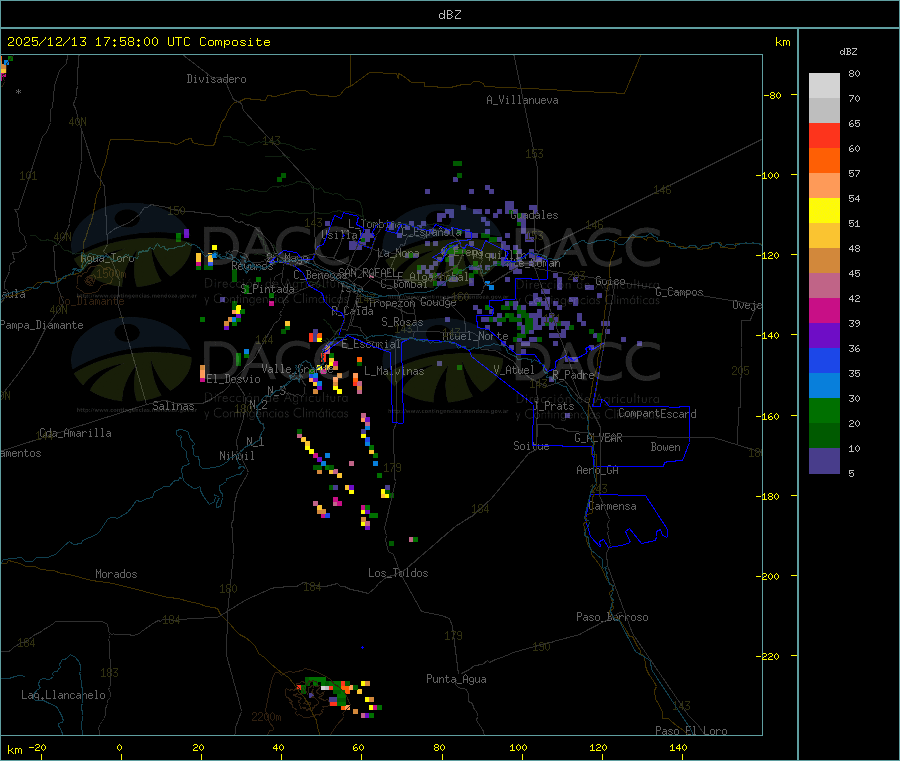
Task: Select the violet 5-10 dBZ legend swatch
Action: (x=824, y=461)
